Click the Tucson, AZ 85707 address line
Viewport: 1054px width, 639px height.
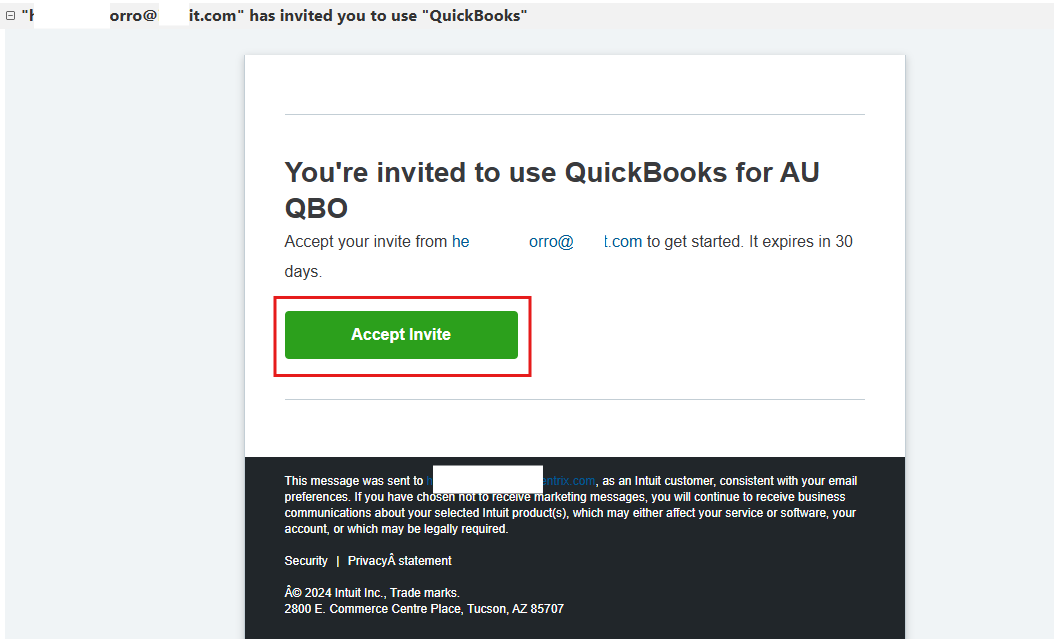[x=424, y=609]
